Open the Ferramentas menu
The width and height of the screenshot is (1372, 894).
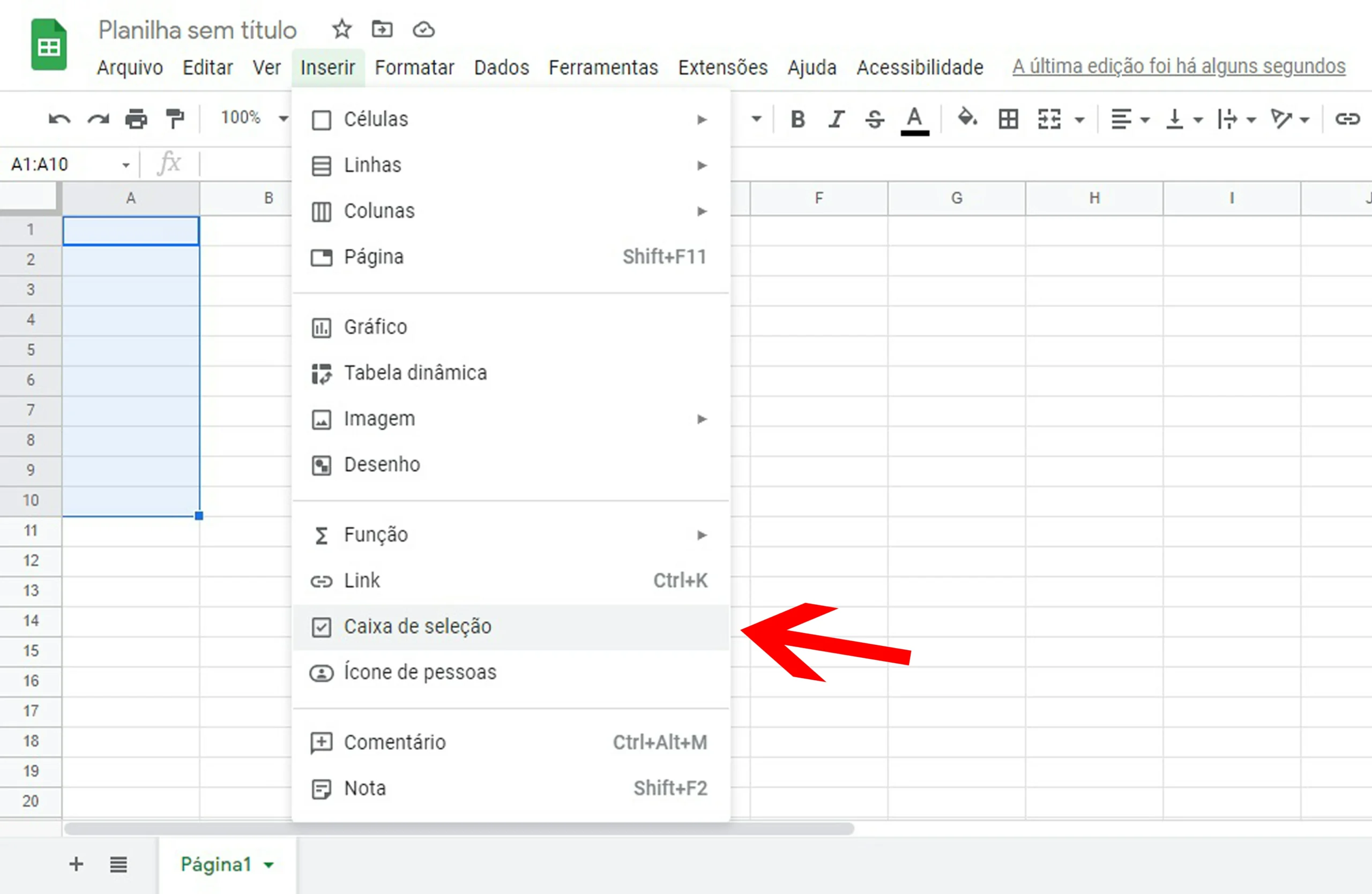[603, 67]
